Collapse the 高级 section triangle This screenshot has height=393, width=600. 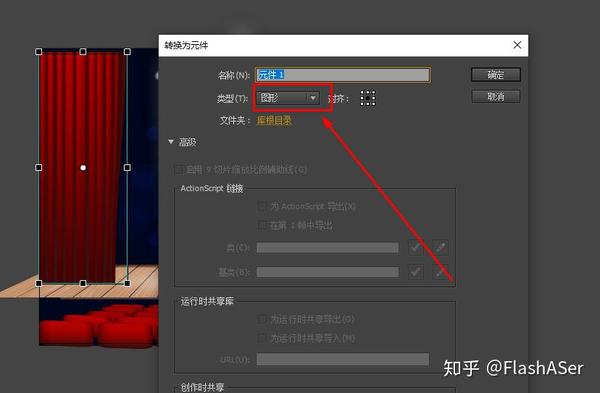(171, 142)
